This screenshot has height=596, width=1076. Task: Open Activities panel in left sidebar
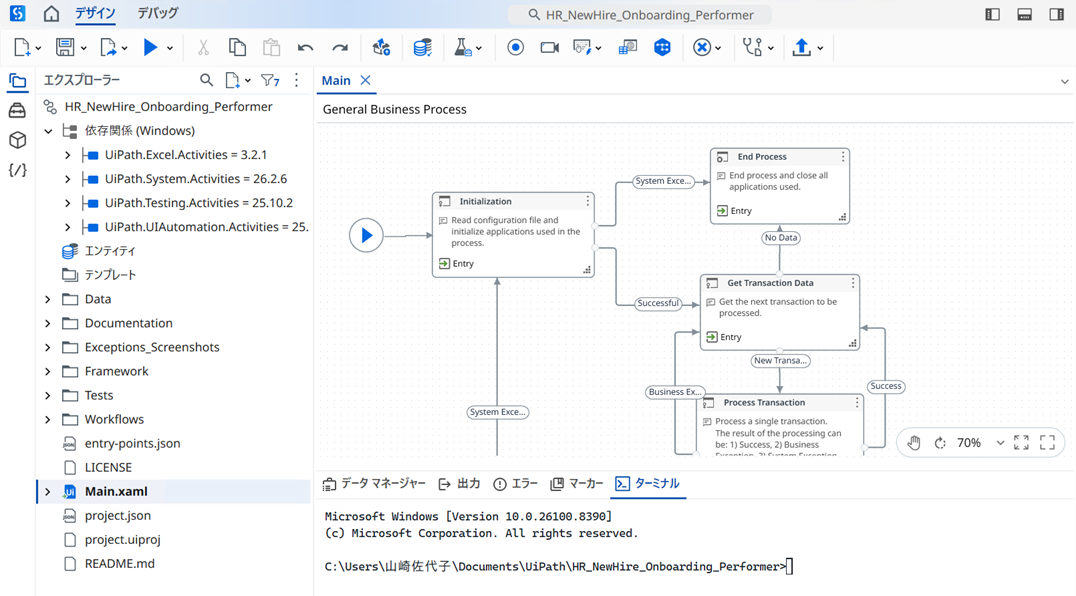tap(17, 110)
